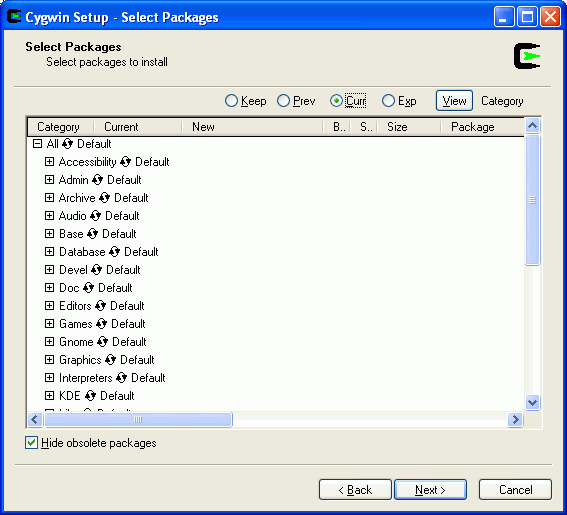Expand the Gnome category
The height and width of the screenshot is (515, 567).
(49, 342)
